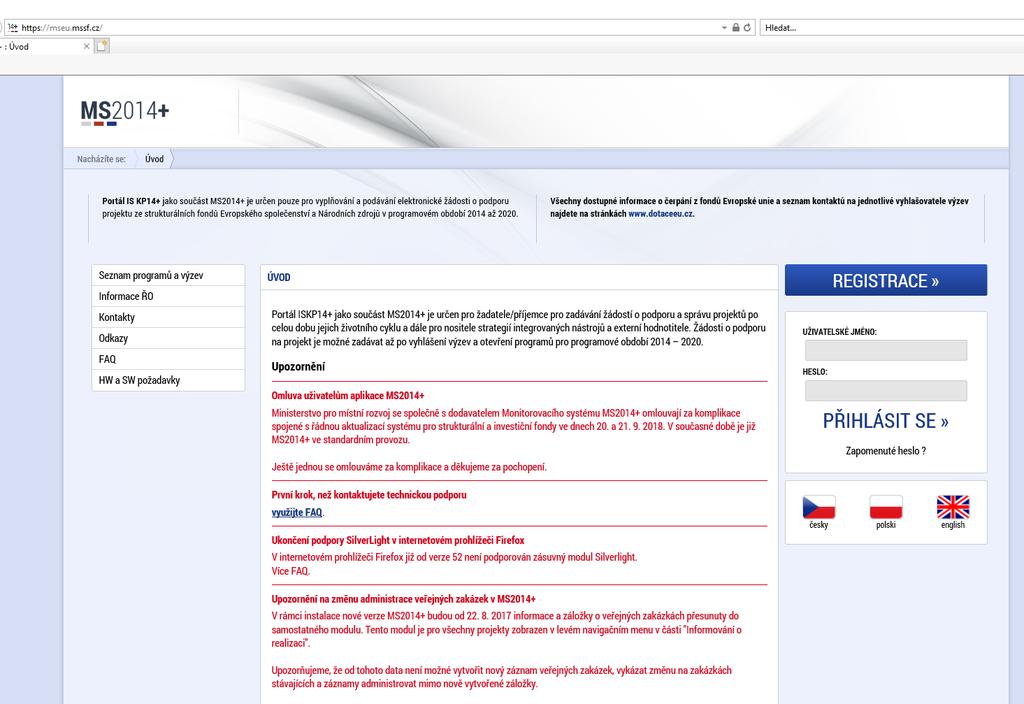Click the ÚVOD panel title
The image size is (1024, 704).
(x=279, y=278)
